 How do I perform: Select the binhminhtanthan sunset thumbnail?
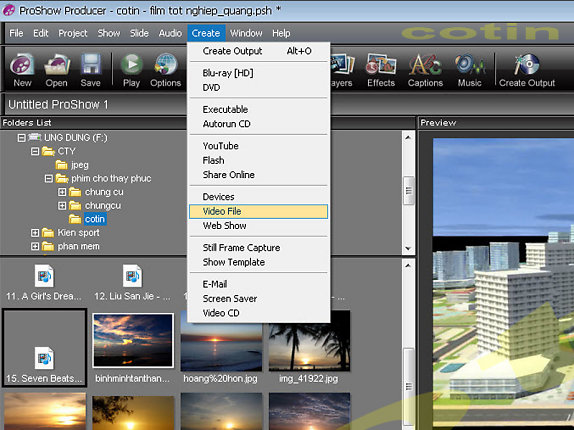coord(133,340)
